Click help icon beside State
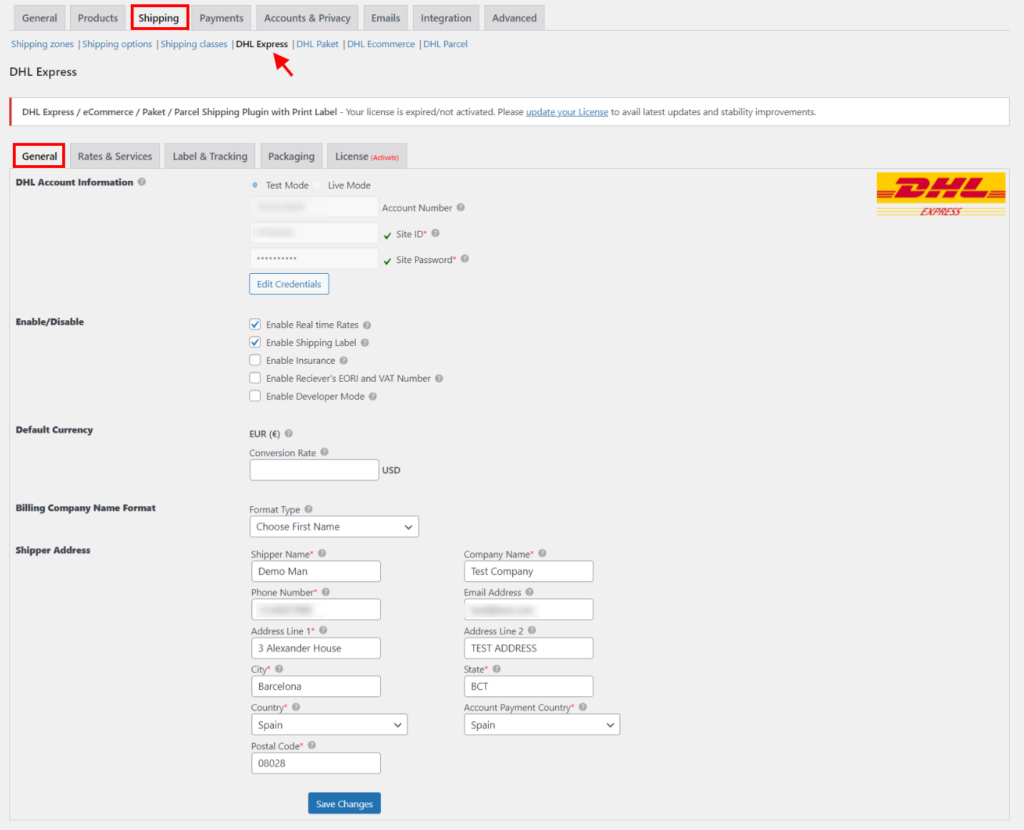The width and height of the screenshot is (1024, 830). pos(496,669)
